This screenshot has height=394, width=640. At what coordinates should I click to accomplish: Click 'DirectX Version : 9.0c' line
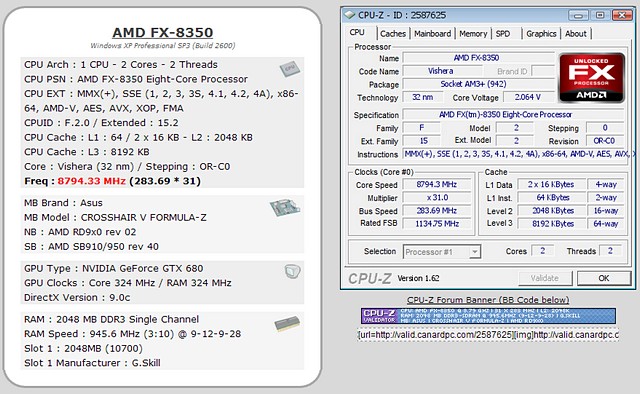tap(77, 298)
